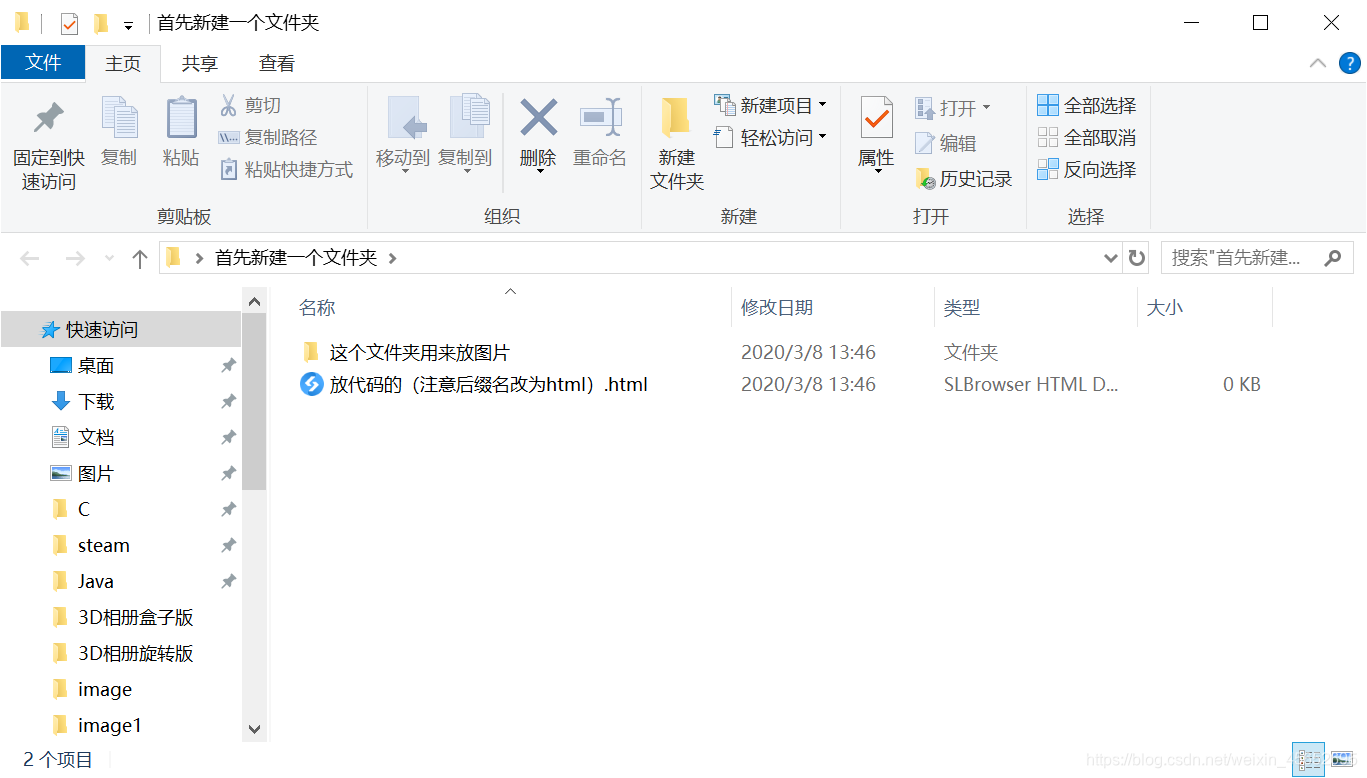
Task: Click the address bar path field
Action: point(640,258)
